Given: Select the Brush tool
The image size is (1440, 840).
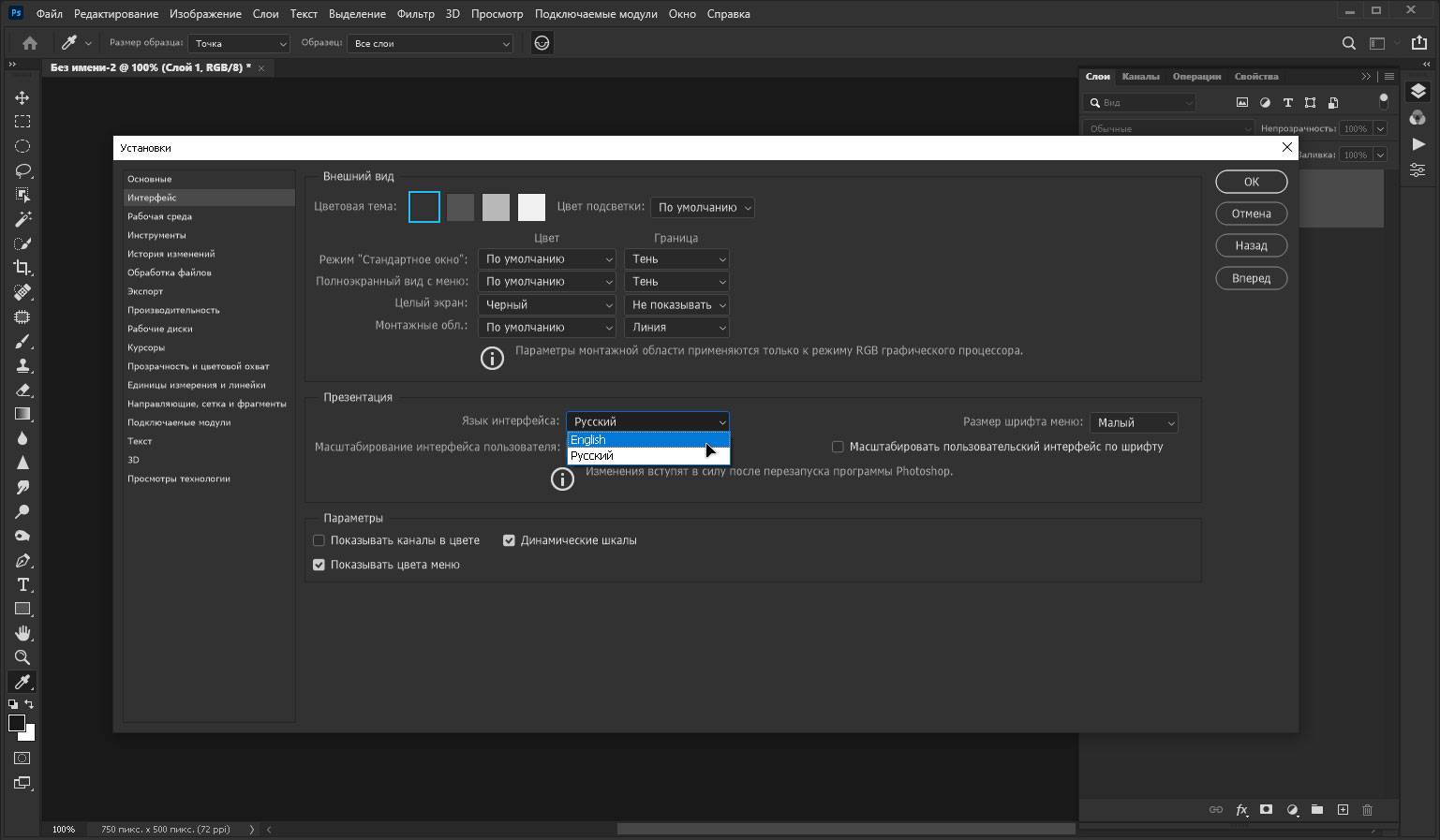Looking at the screenshot, I should click(22, 341).
